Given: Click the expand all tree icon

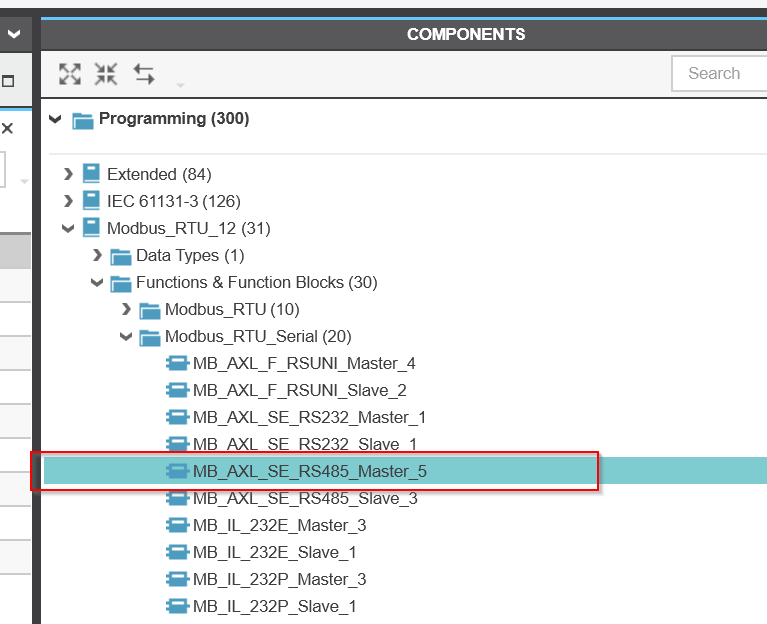Looking at the screenshot, I should pos(69,74).
